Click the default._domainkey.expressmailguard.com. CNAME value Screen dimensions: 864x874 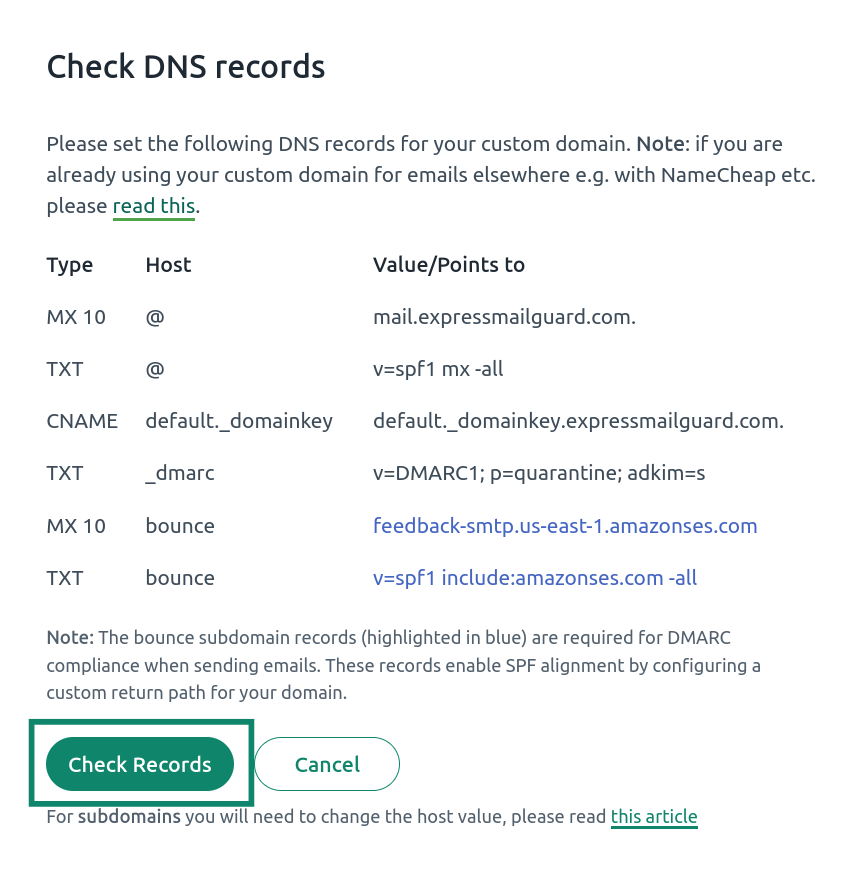click(578, 421)
